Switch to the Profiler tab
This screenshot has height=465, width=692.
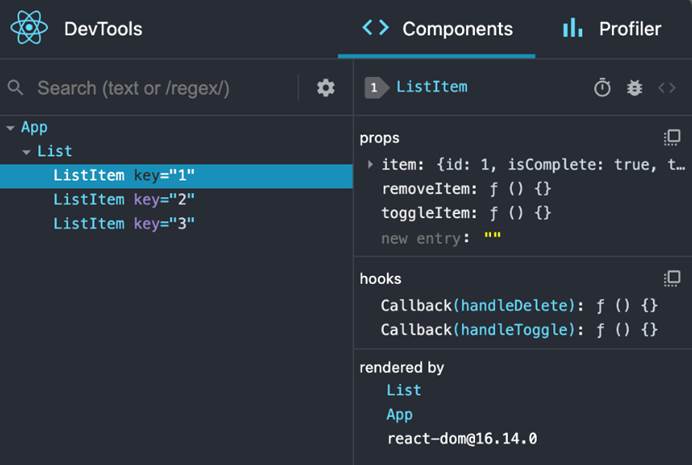[612, 29]
